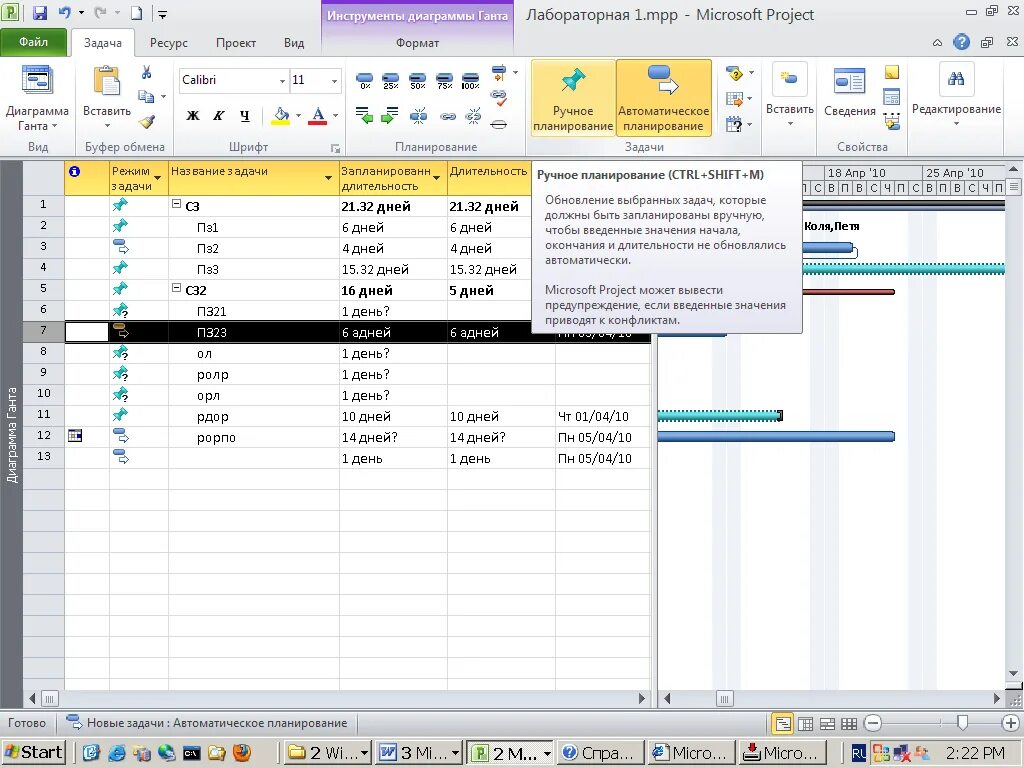Open help via the blue question mark
Screen dimensions: 1024x768
pos(961,42)
